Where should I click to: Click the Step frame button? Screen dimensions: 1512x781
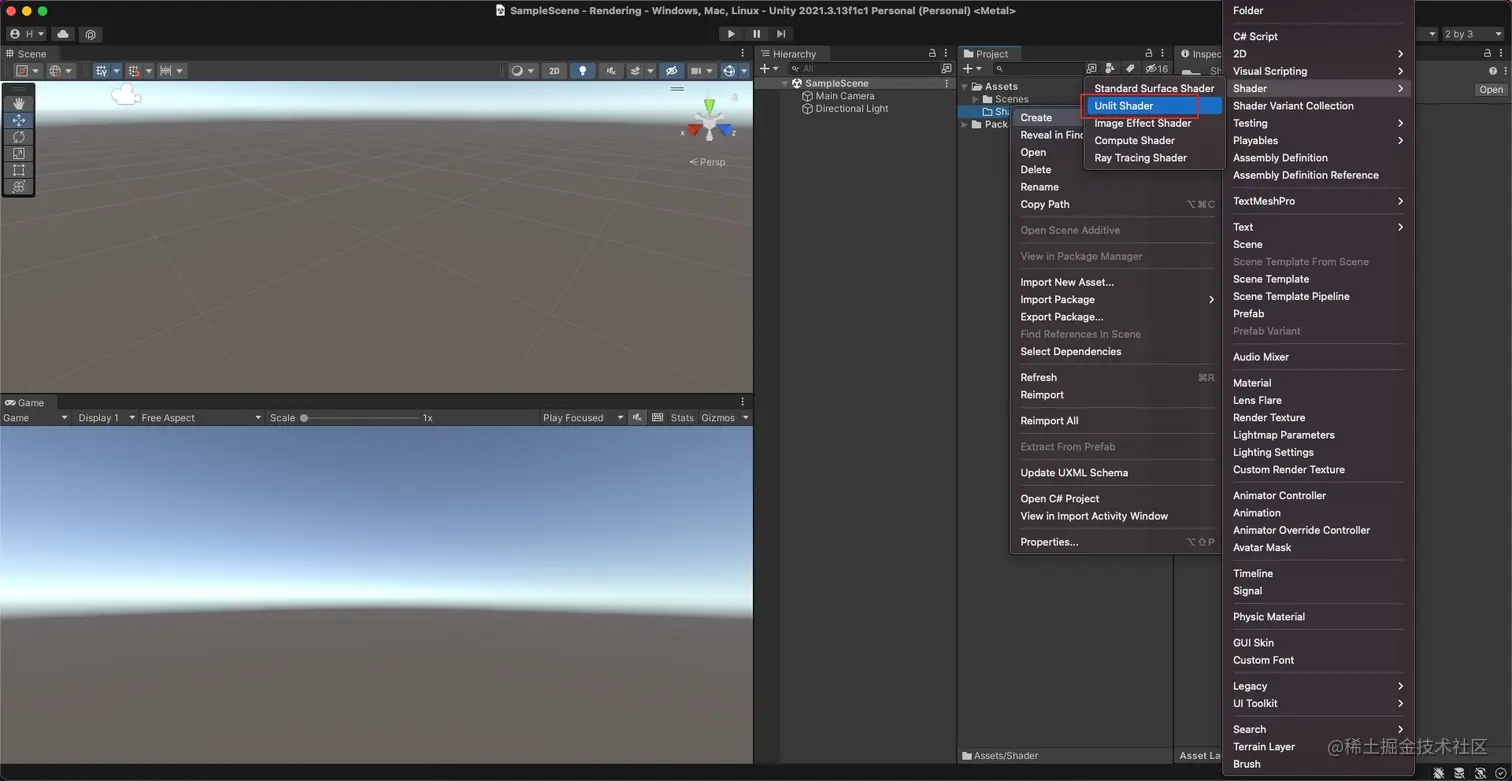[x=781, y=33]
